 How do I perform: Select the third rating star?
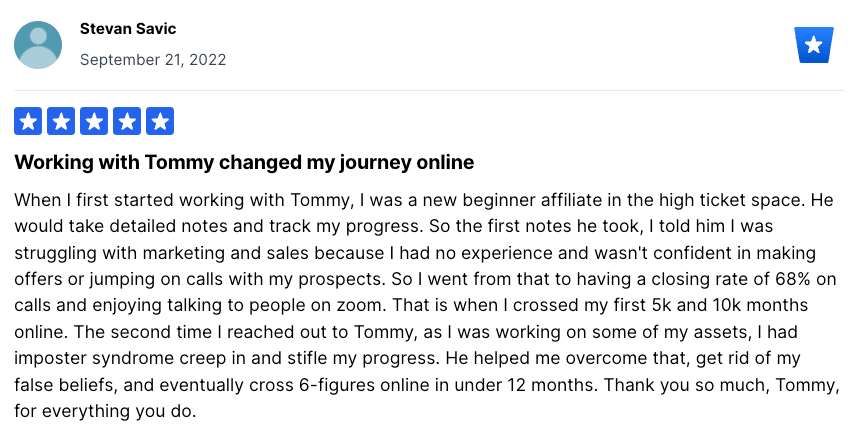coord(94,121)
